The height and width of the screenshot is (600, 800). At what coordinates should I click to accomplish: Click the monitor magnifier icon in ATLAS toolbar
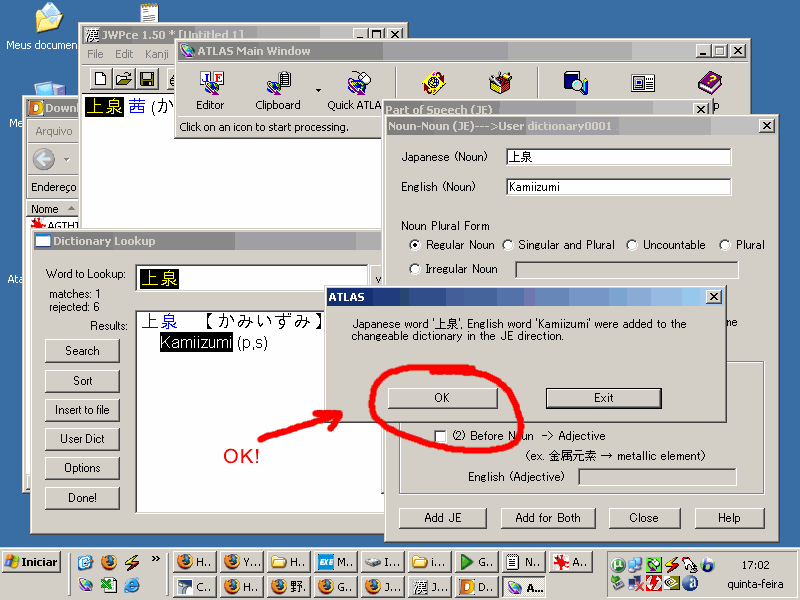click(x=576, y=83)
